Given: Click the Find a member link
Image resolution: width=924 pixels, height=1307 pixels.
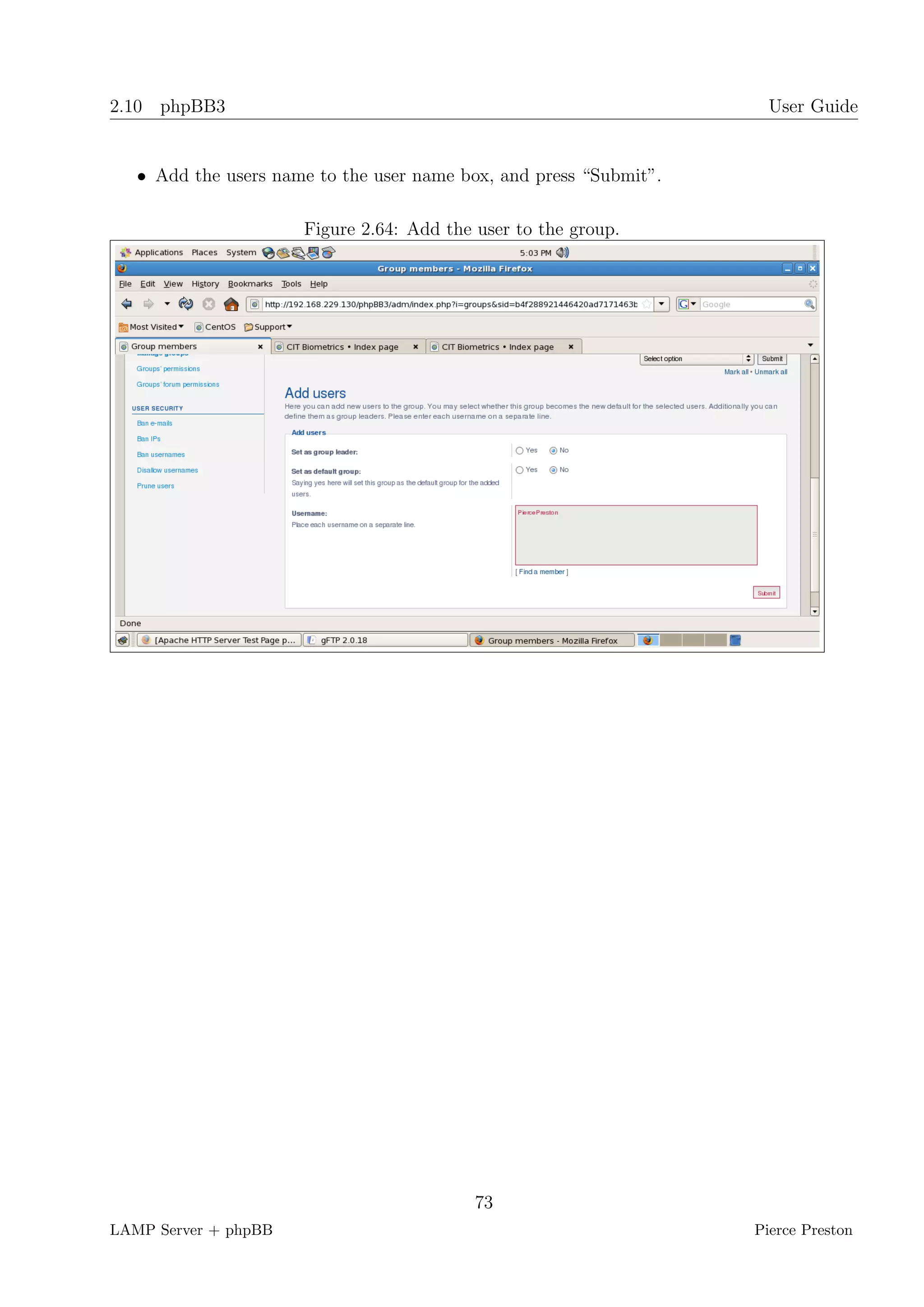Looking at the screenshot, I should click(542, 572).
